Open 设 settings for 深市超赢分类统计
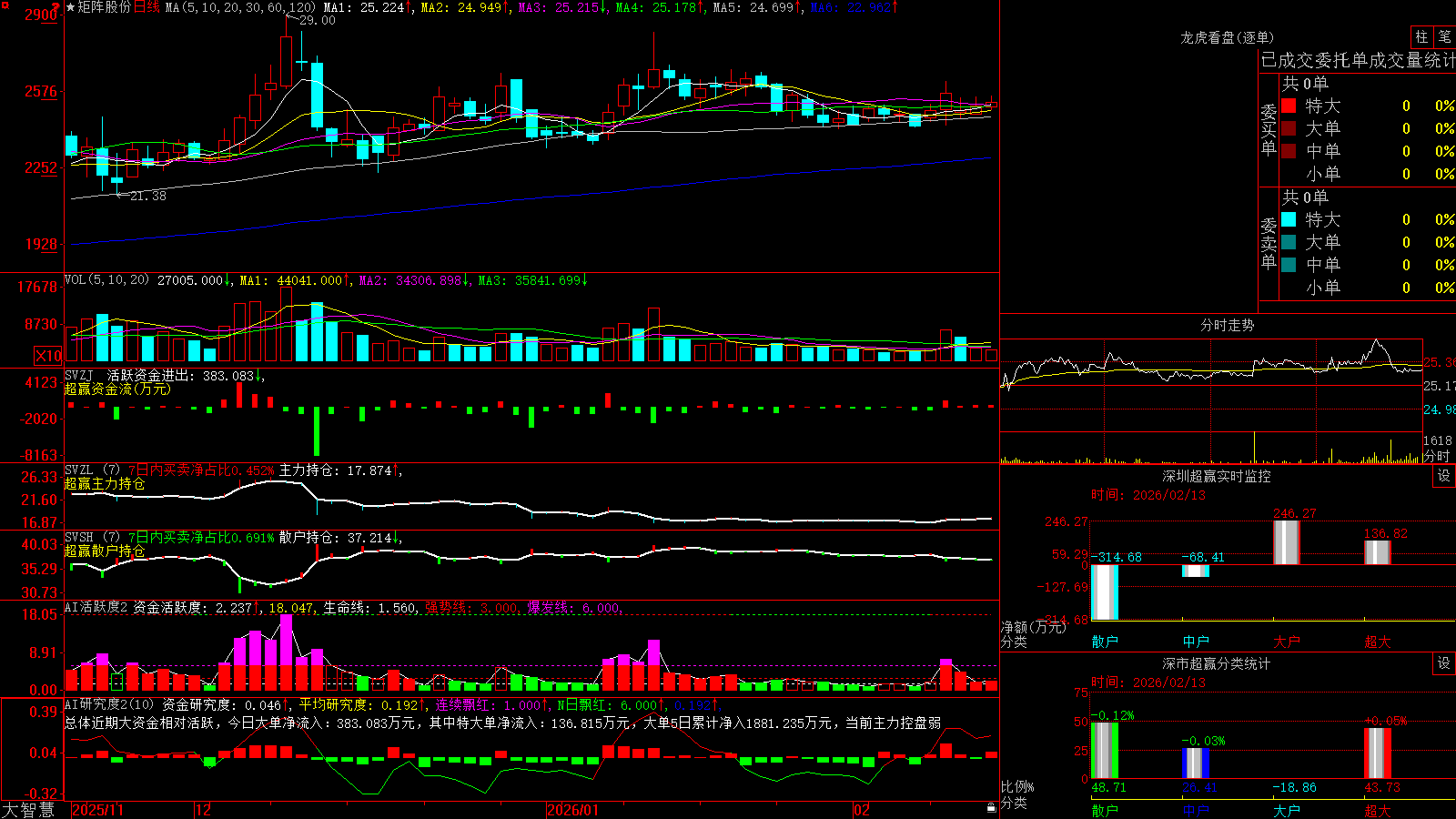This screenshot has width=1456, height=819. (x=1444, y=663)
